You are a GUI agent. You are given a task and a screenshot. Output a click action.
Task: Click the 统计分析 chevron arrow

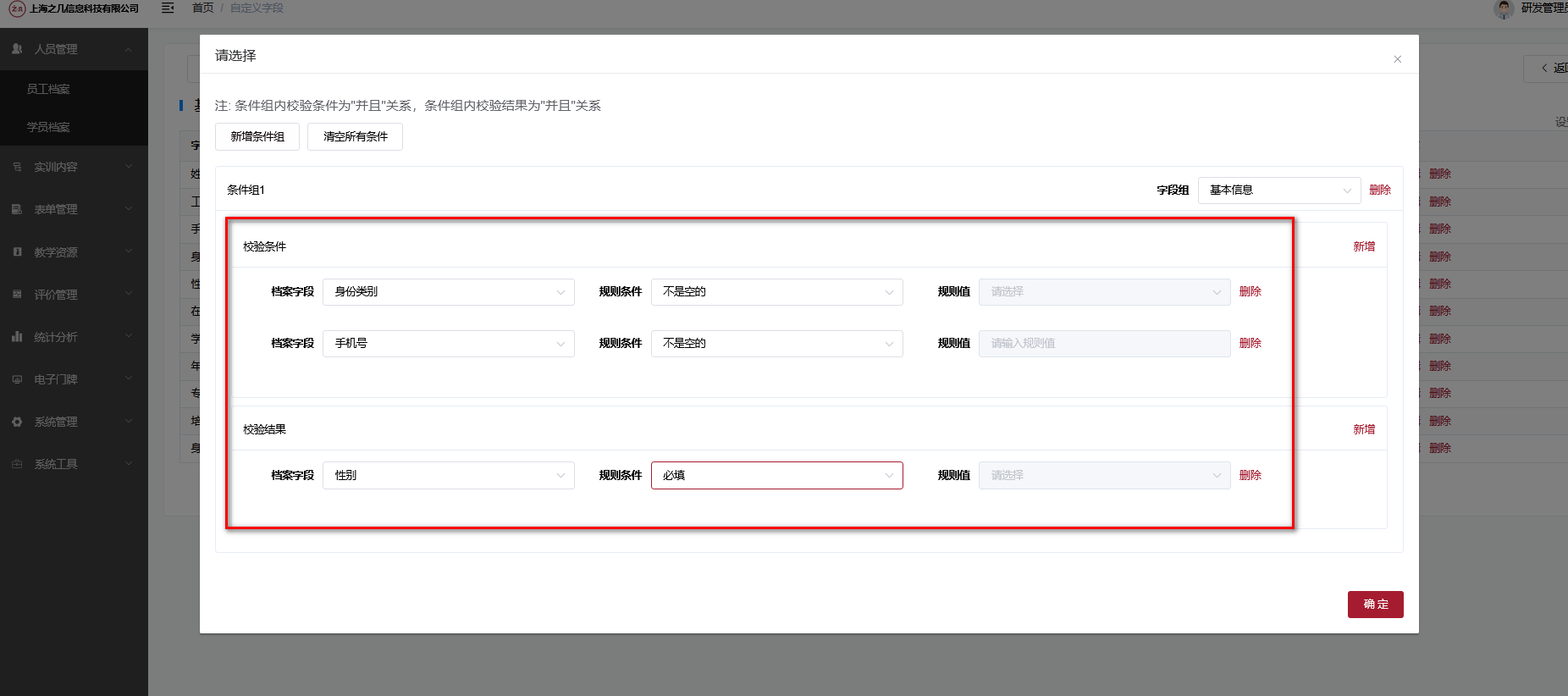129,336
